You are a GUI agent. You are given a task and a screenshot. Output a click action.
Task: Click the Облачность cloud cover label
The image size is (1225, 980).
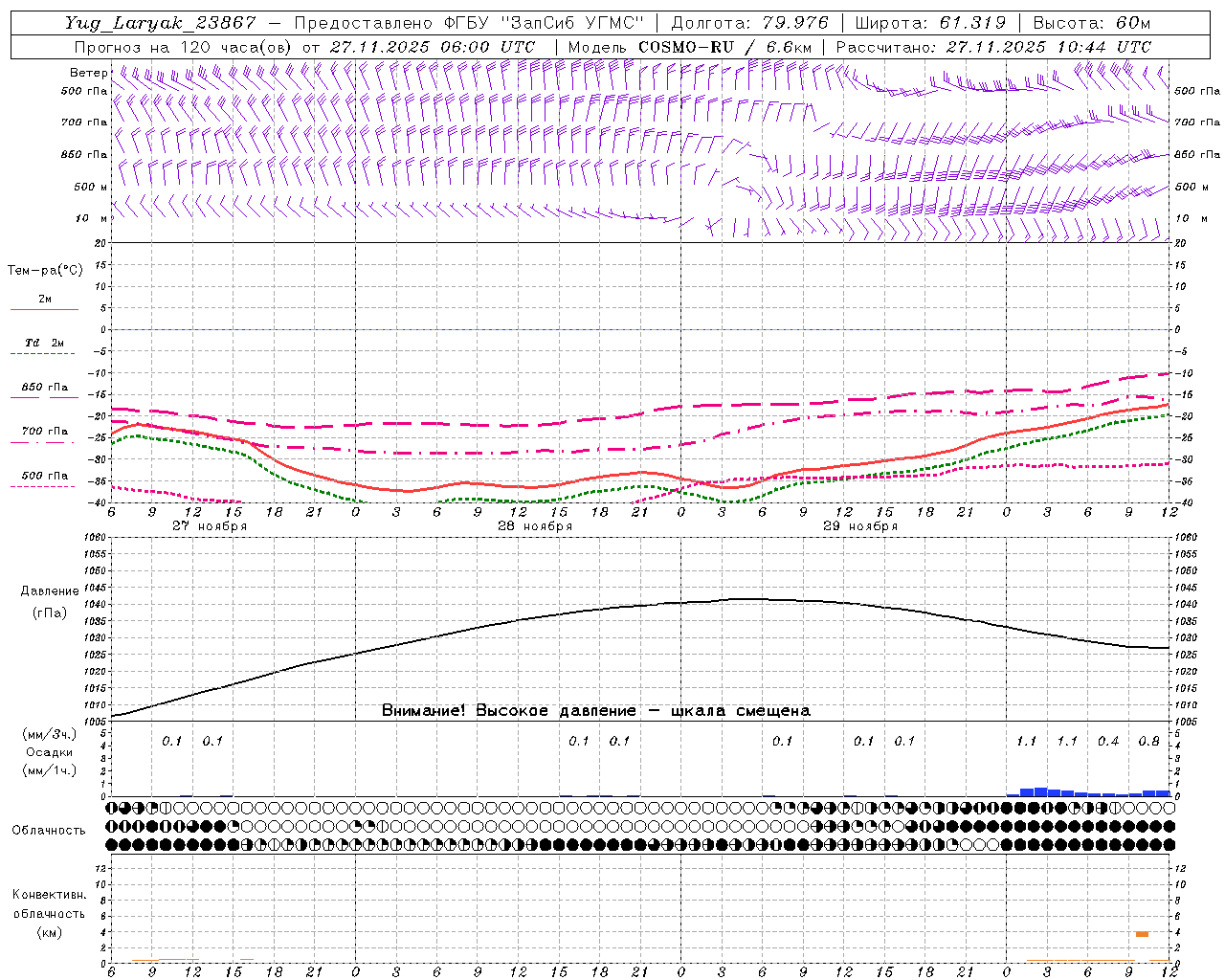click(49, 831)
